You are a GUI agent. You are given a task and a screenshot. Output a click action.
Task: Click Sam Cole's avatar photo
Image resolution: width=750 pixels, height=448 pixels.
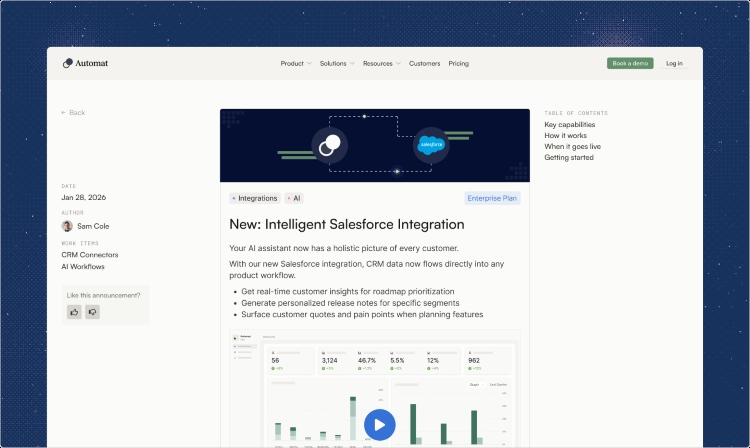(x=67, y=226)
